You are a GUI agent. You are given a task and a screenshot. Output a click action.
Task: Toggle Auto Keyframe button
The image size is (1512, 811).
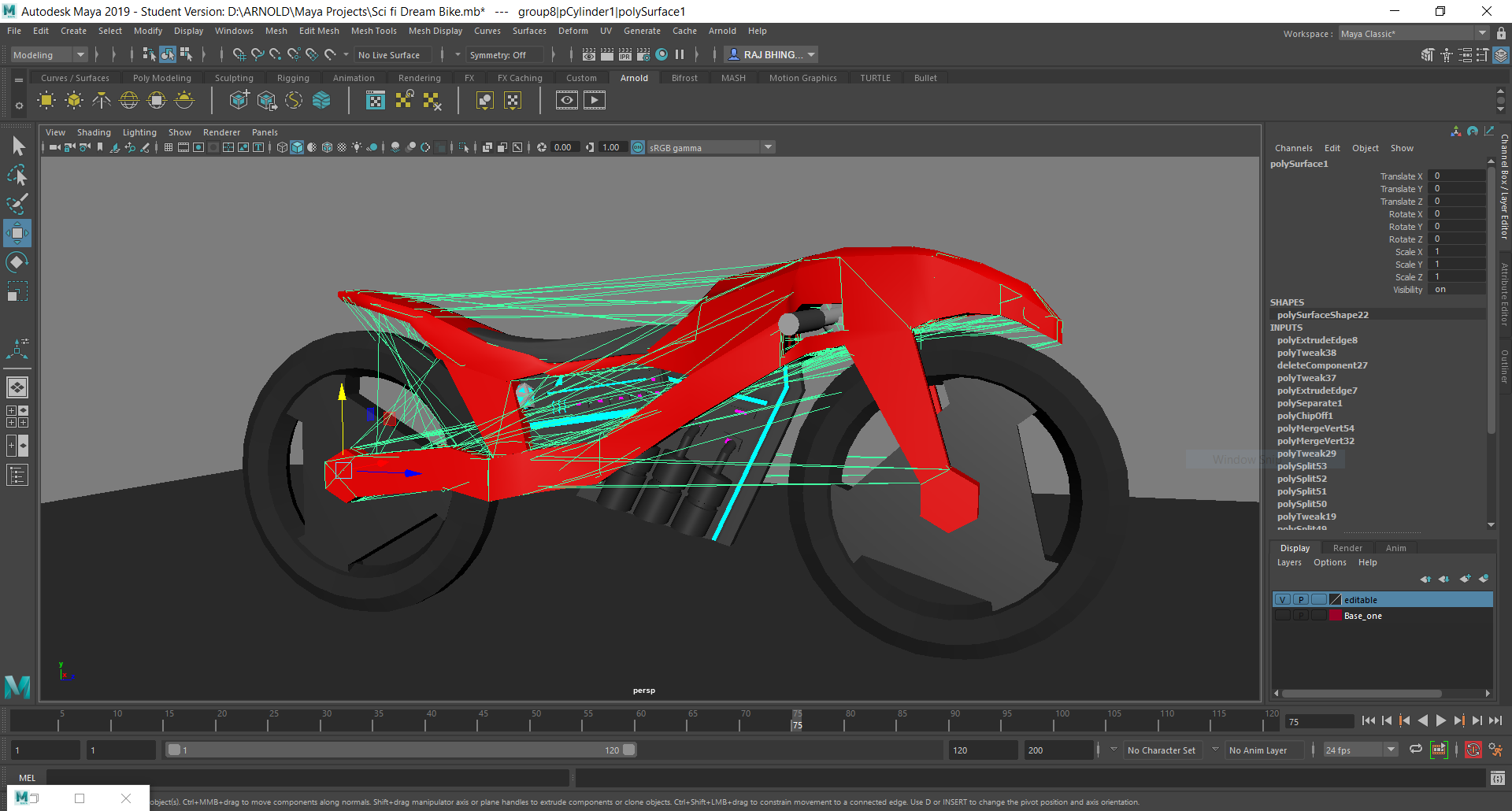[x=1473, y=750]
